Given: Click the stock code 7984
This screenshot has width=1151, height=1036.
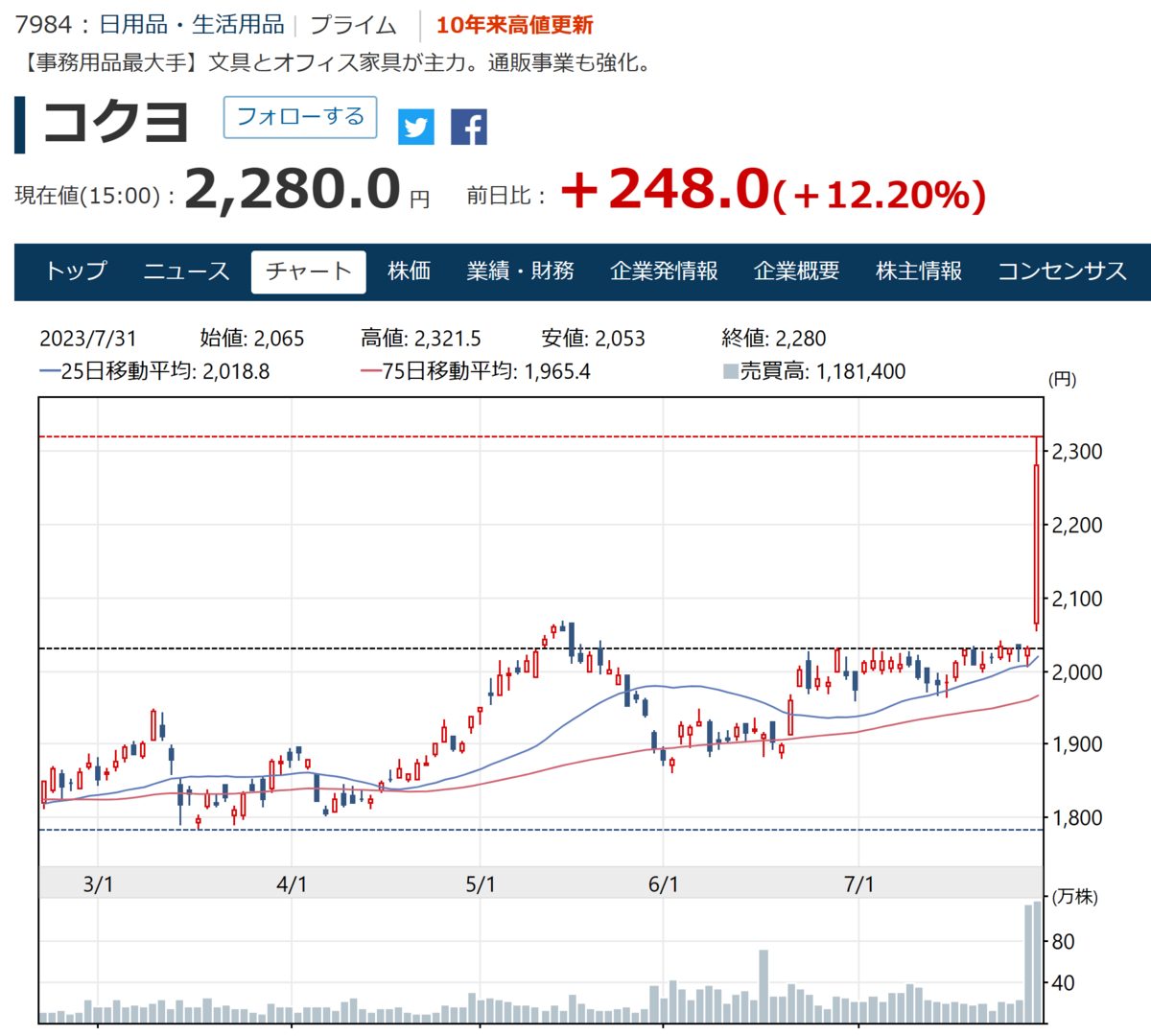Looking at the screenshot, I should (43, 25).
